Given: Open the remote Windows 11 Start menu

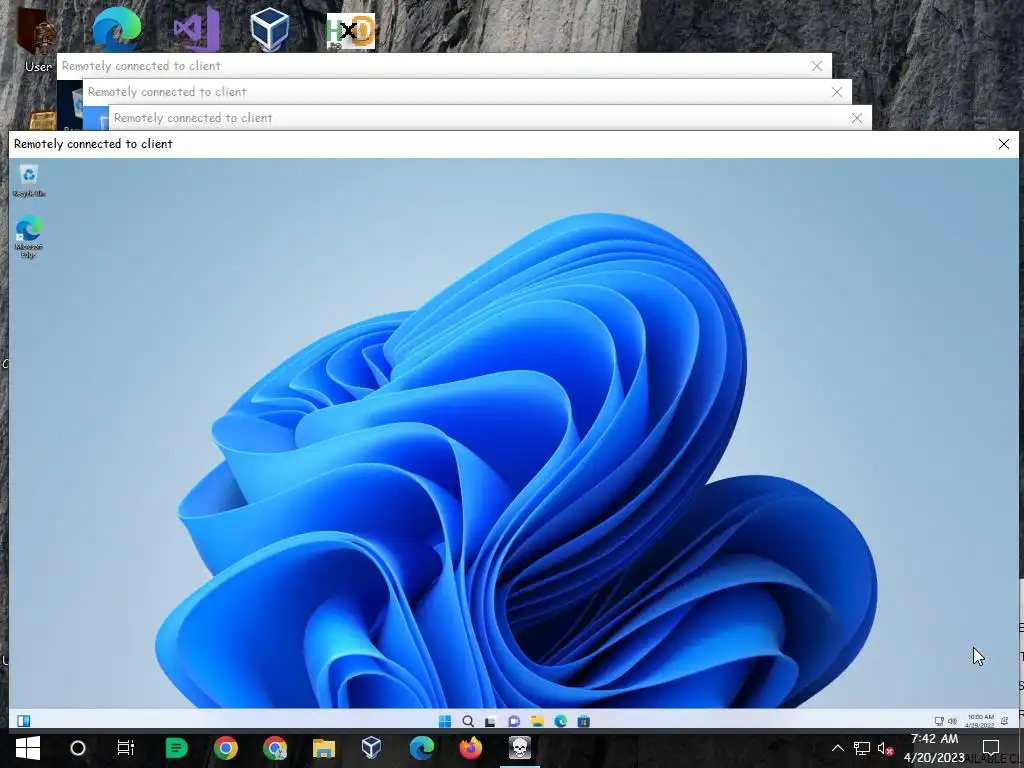Looking at the screenshot, I should (445, 721).
